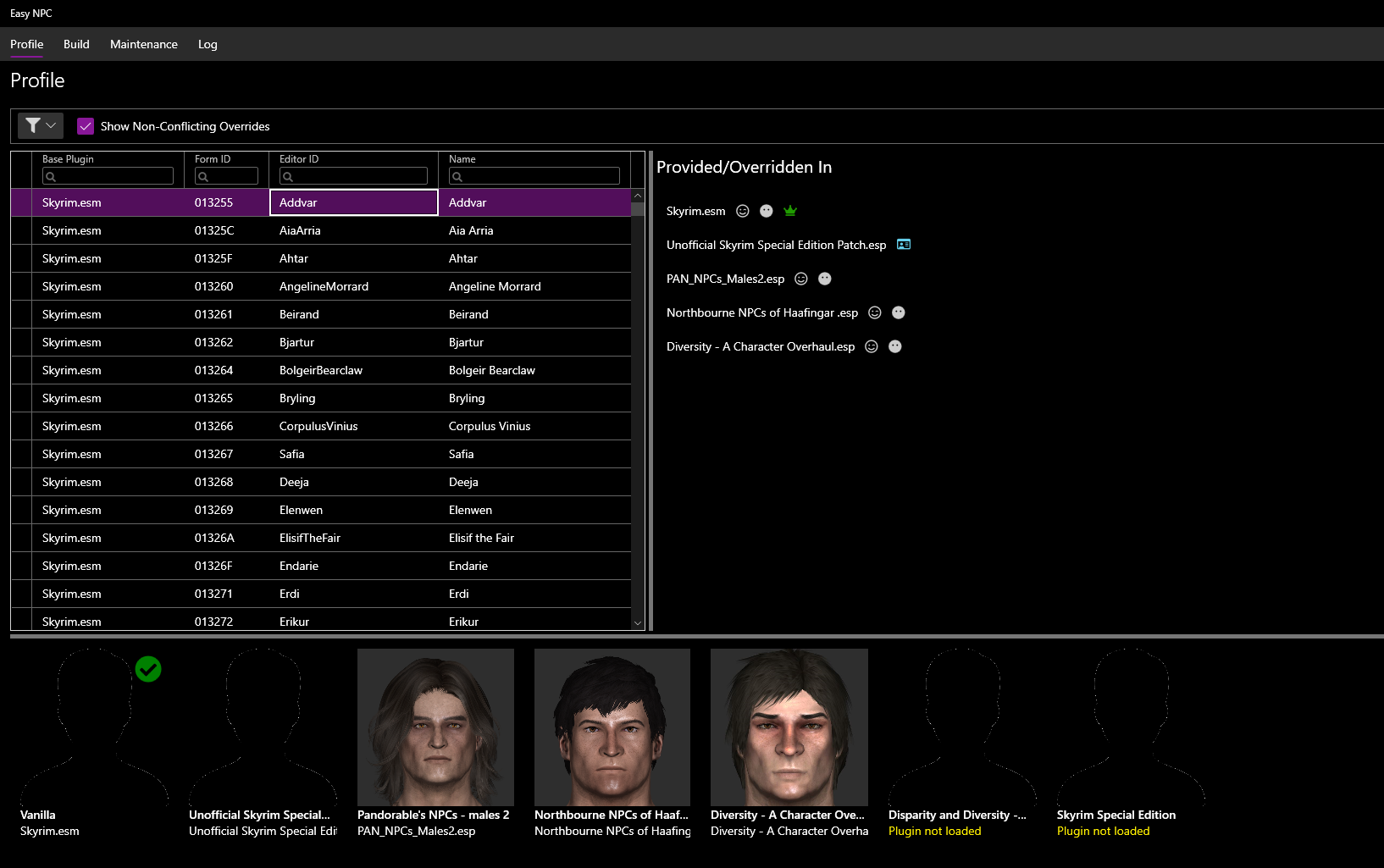Viewport: 1384px width, 868px height.
Task: Click Northbourne NPCs of Haafingar .esp entry
Action: [x=762, y=312]
